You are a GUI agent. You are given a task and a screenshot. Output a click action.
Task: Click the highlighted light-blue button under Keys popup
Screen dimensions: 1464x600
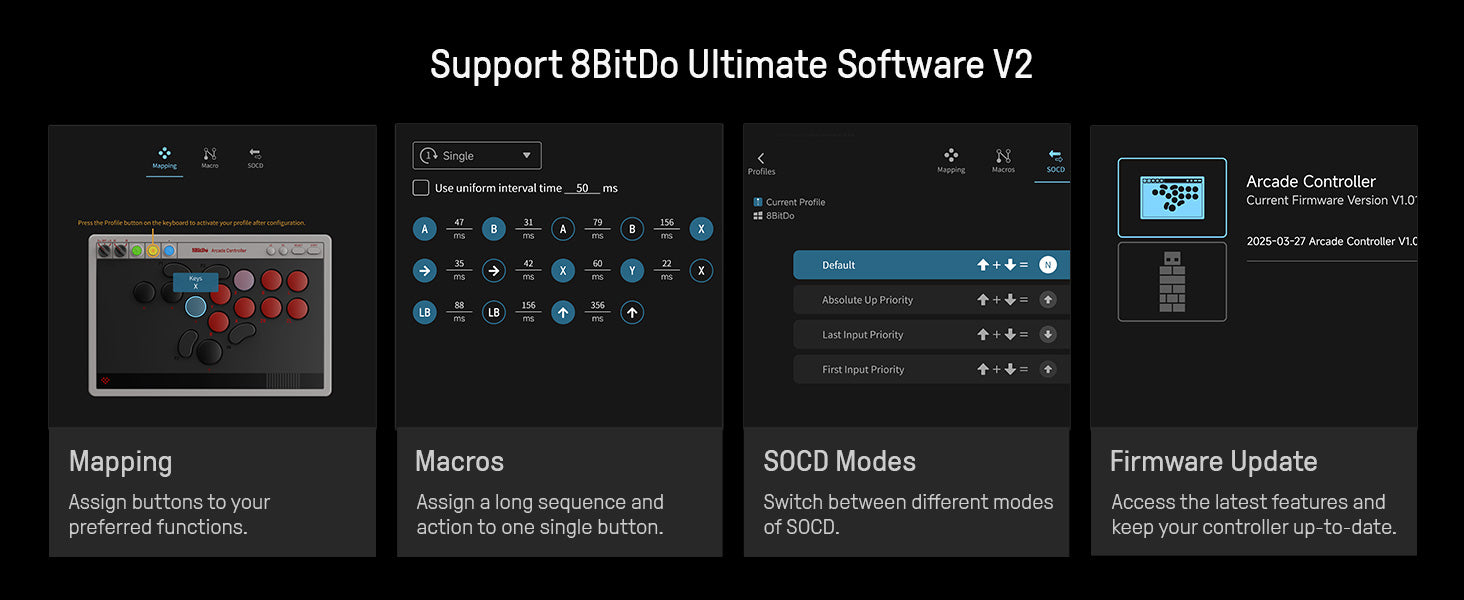[196, 307]
